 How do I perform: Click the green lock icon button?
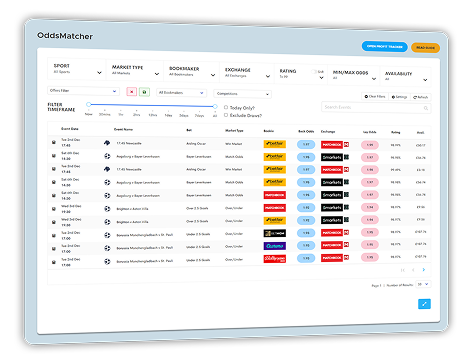click(144, 92)
